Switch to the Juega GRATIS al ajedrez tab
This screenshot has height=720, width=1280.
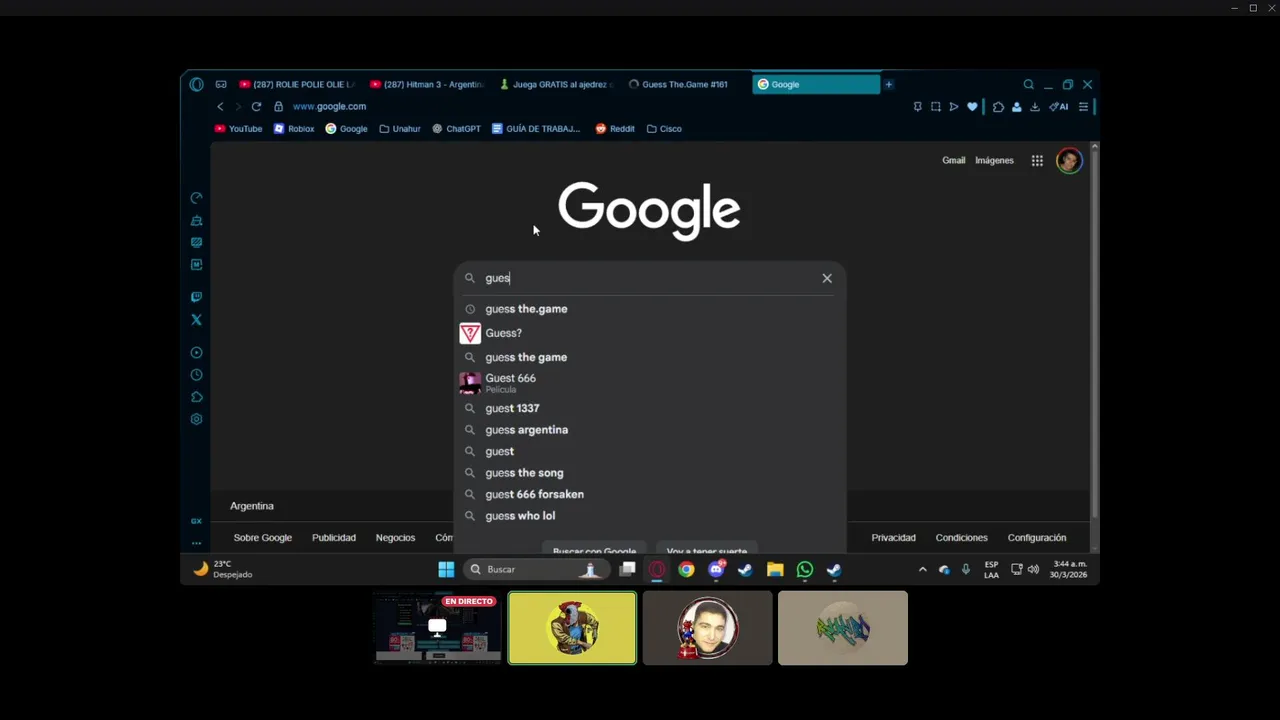[x=557, y=85]
